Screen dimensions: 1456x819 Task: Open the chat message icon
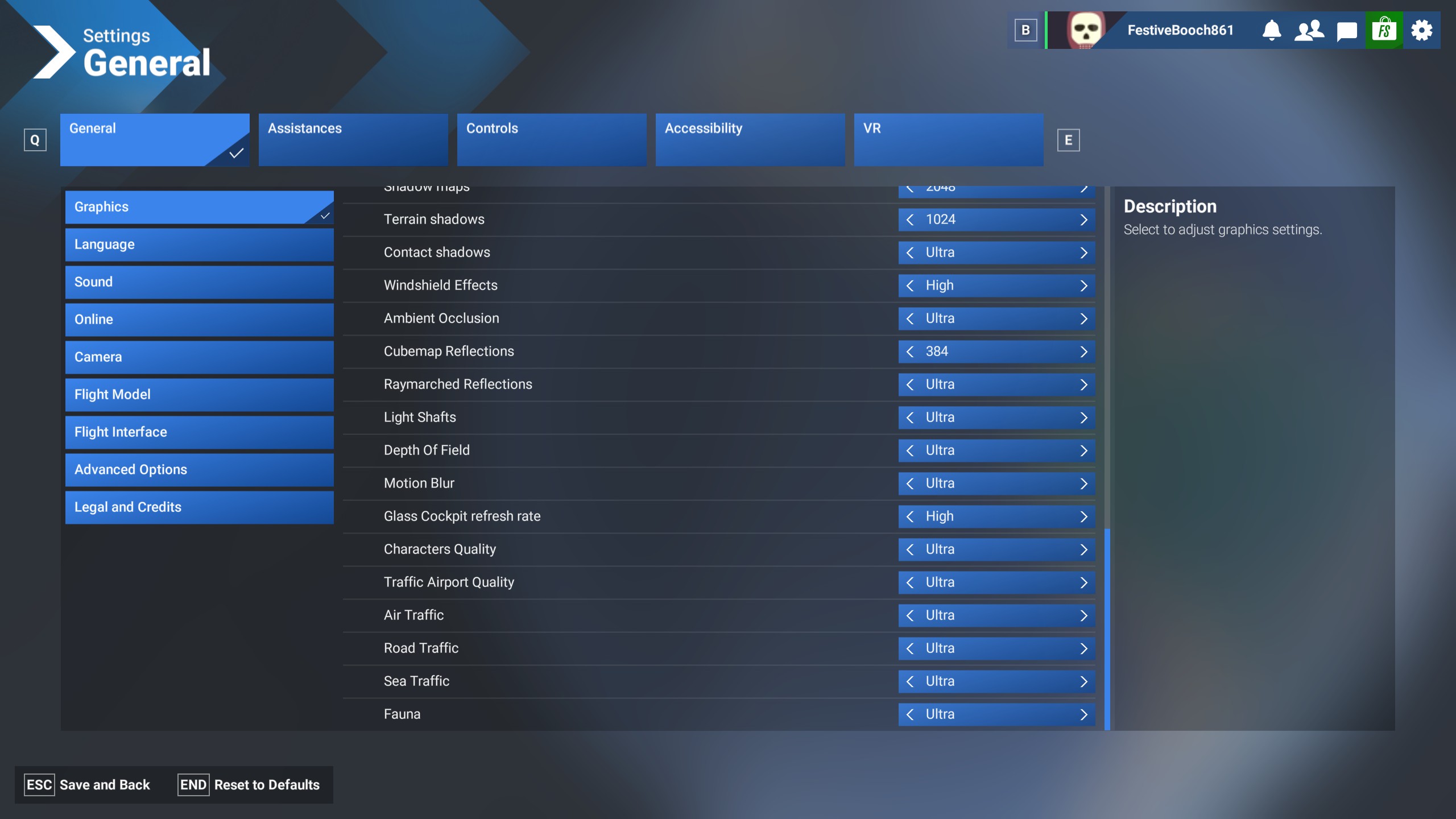click(x=1346, y=31)
